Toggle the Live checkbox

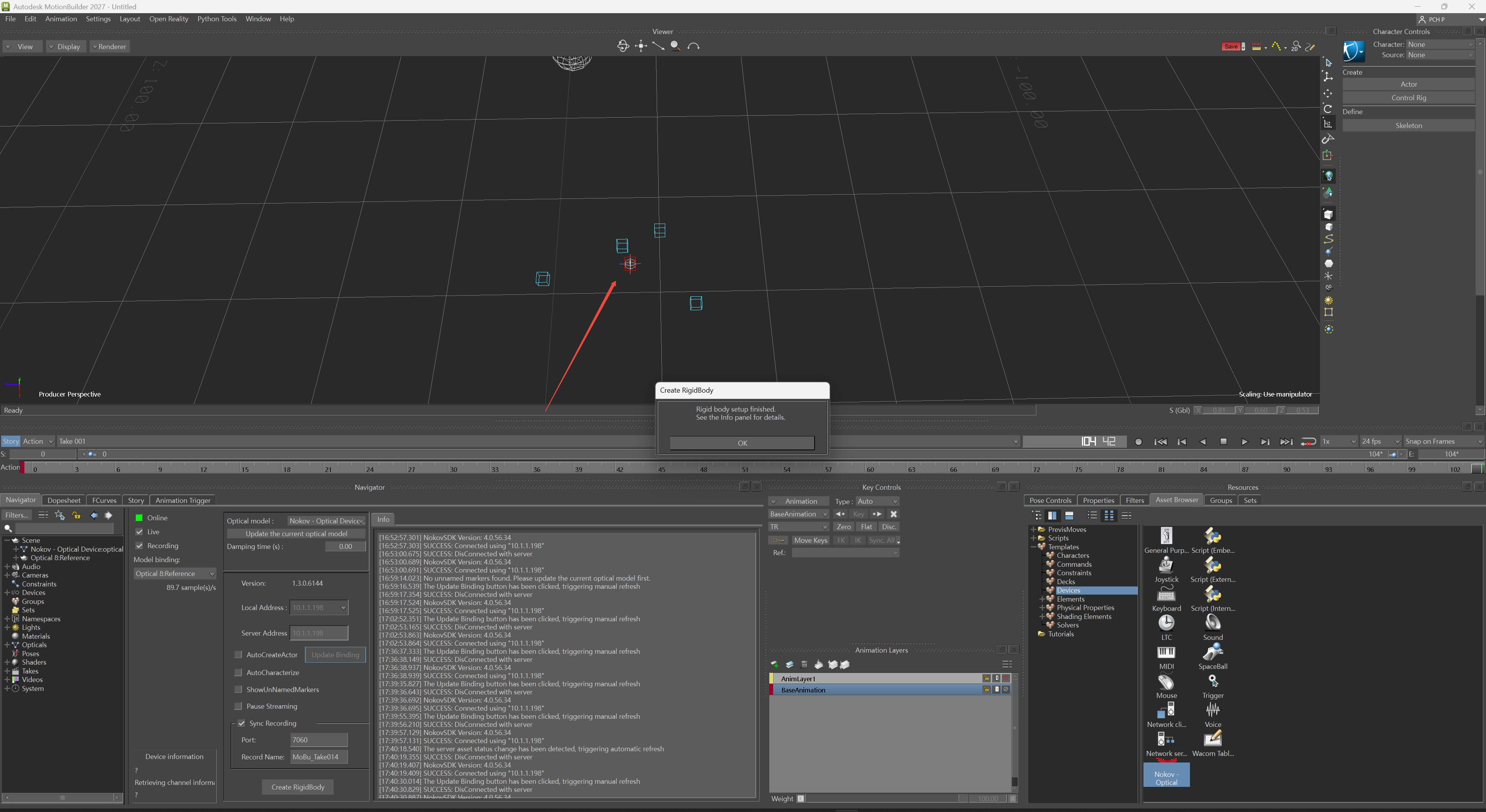click(x=139, y=532)
